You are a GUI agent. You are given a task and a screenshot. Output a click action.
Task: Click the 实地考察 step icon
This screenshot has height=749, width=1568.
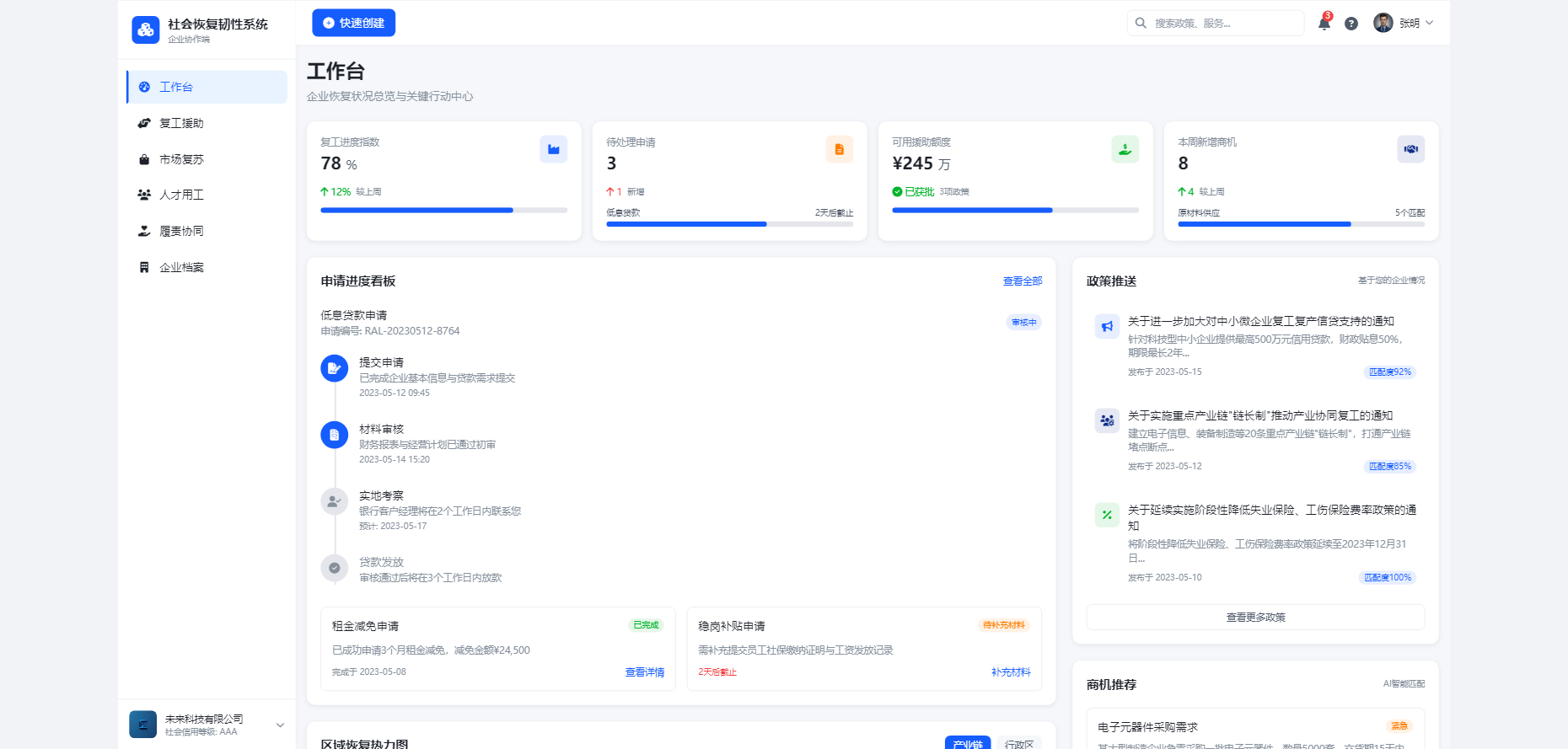(335, 501)
